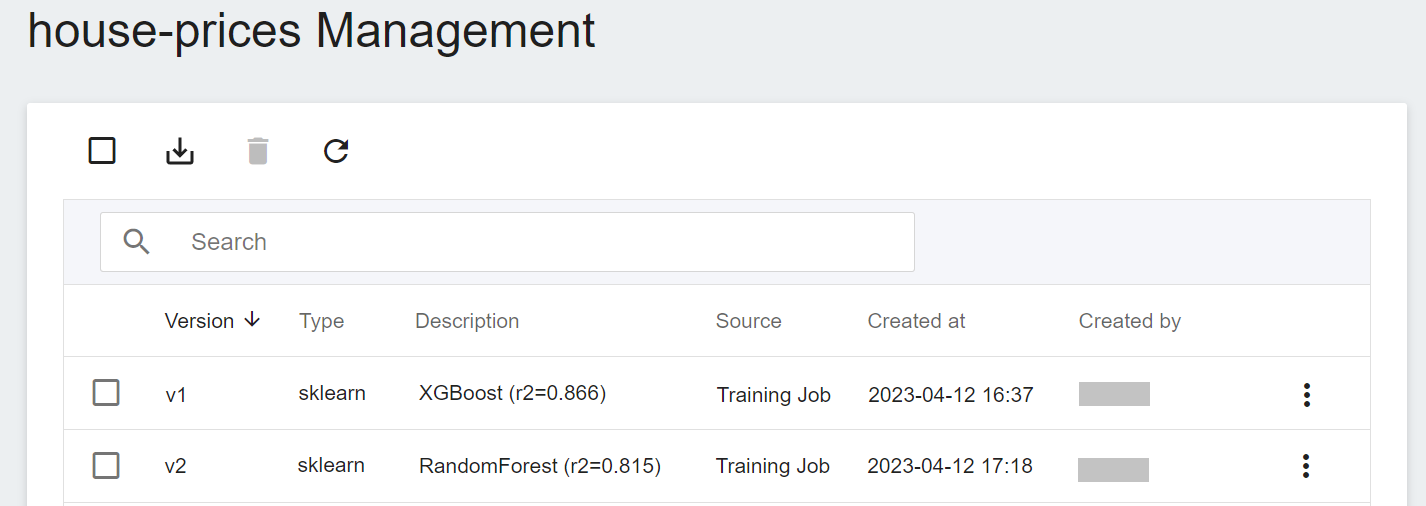
Task: Click the search magnifier icon
Action: coord(137,241)
